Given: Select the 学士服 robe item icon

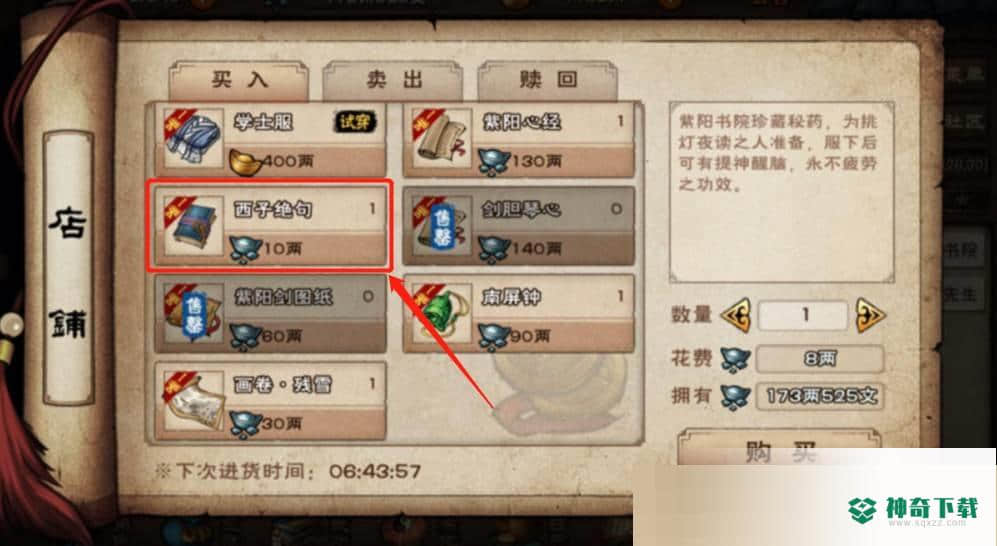Looking at the screenshot, I should pos(192,139).
